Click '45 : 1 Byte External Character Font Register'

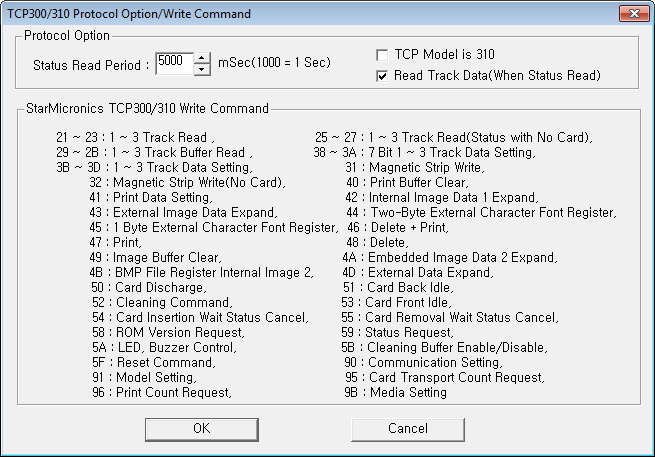point(213,228)
